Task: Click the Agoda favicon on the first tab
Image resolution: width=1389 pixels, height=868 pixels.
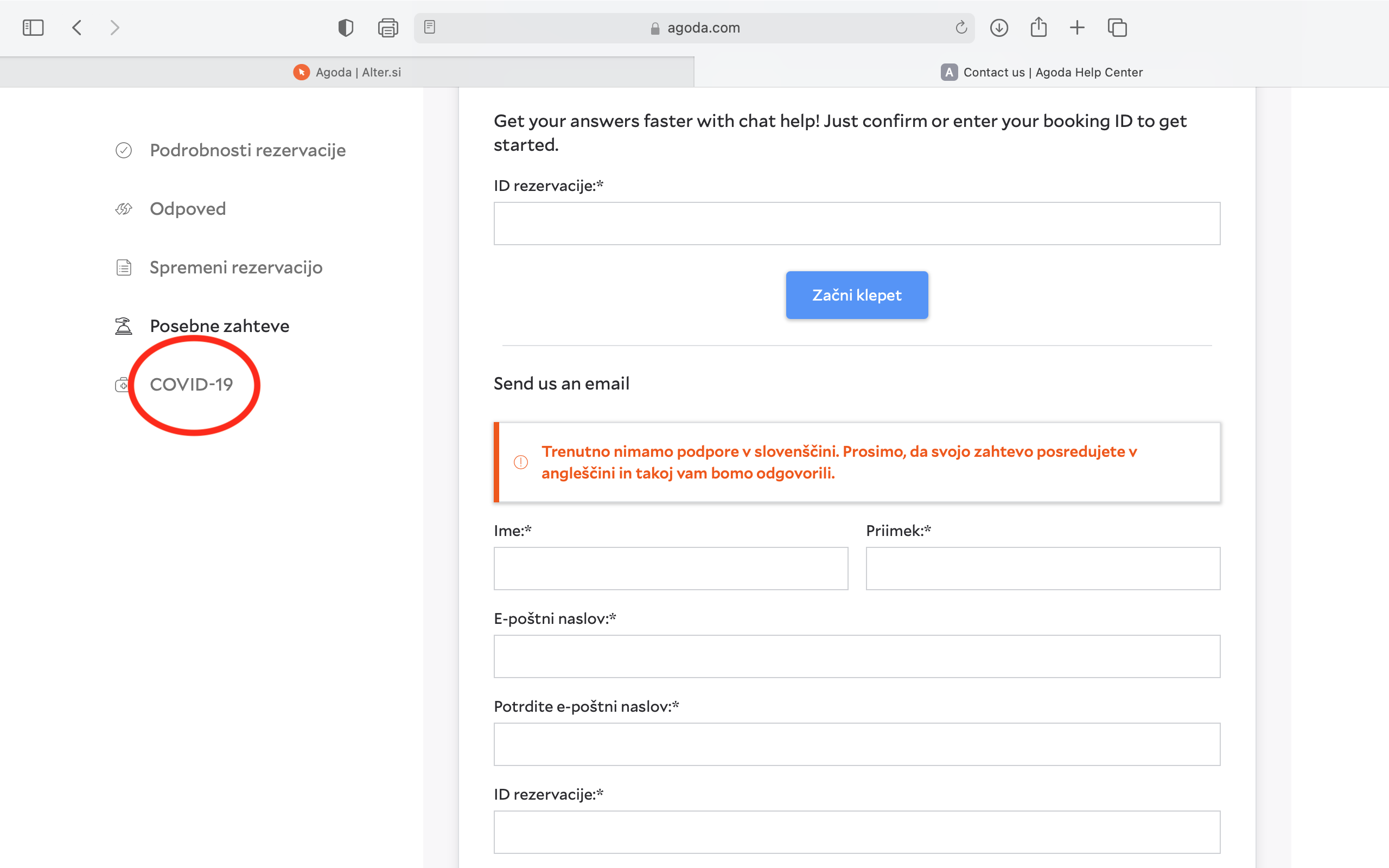Action: pyautogui.click(x=301, y=72)
